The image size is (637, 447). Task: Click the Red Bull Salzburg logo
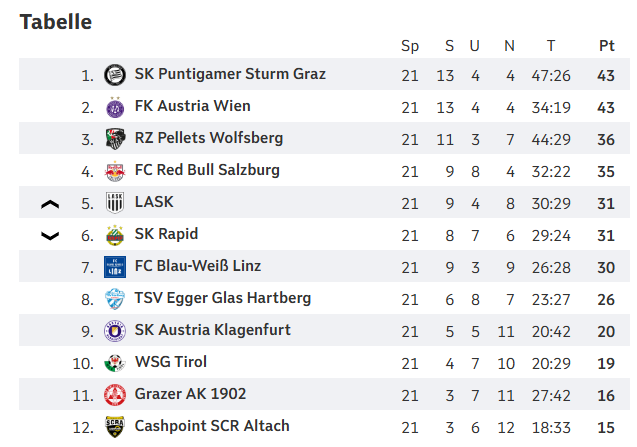pyautogui.click(x=115, y=171)
